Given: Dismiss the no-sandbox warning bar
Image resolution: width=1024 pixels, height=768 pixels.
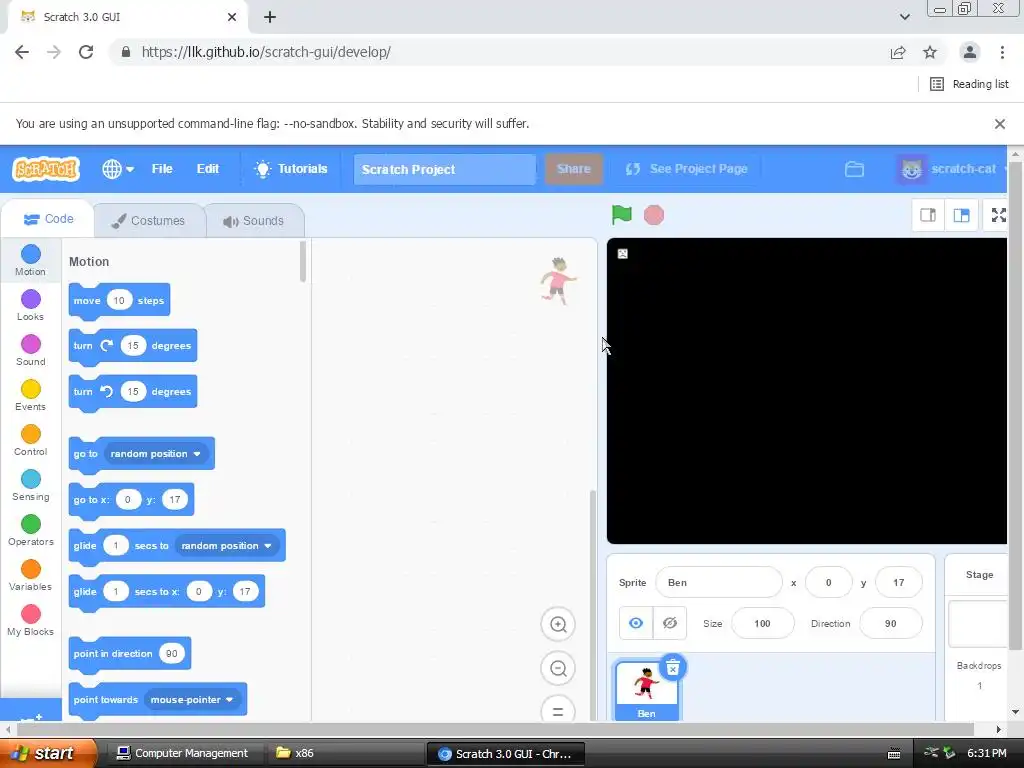Looking at the screenshot, I should point(999,123).
